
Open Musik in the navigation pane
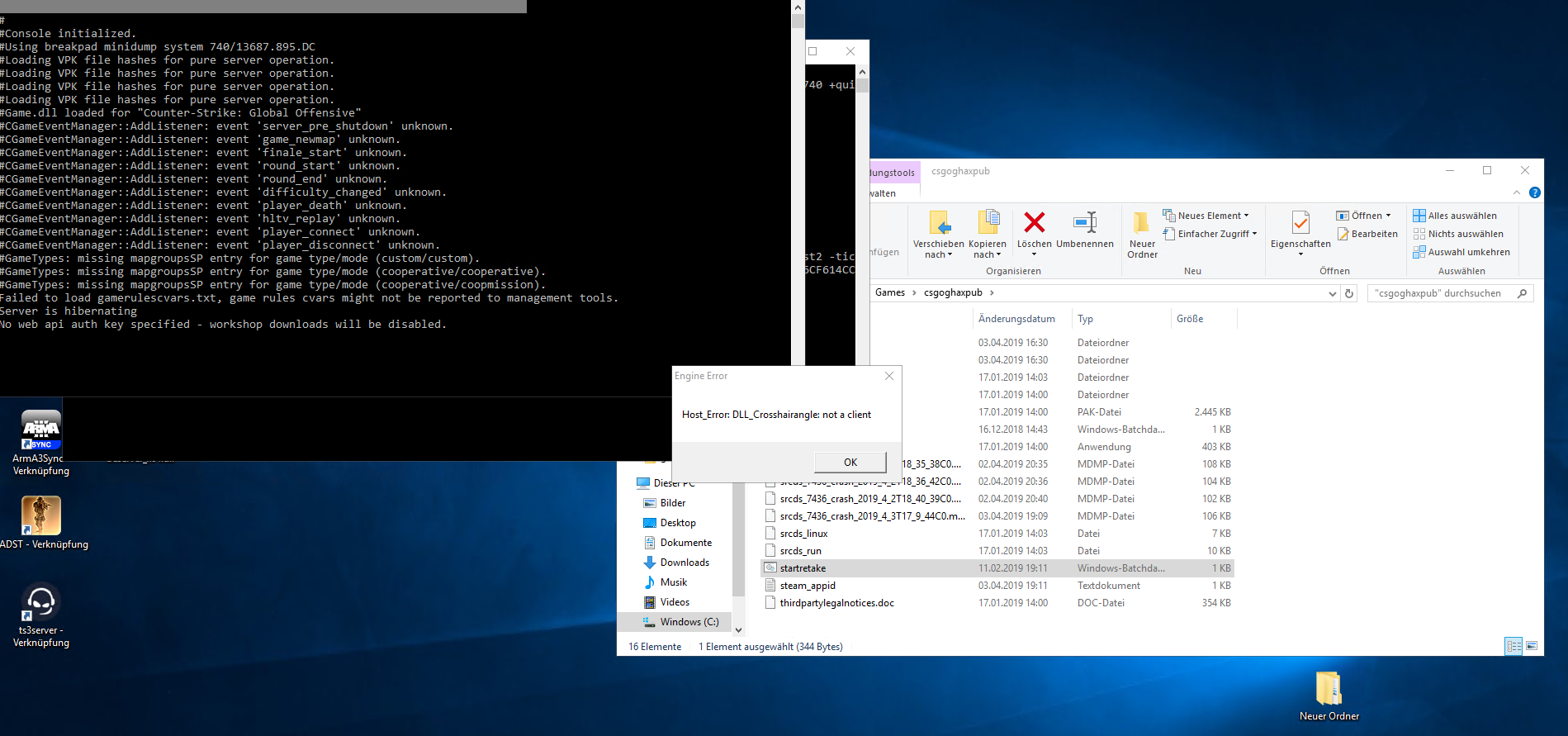(x=674, y=582)
